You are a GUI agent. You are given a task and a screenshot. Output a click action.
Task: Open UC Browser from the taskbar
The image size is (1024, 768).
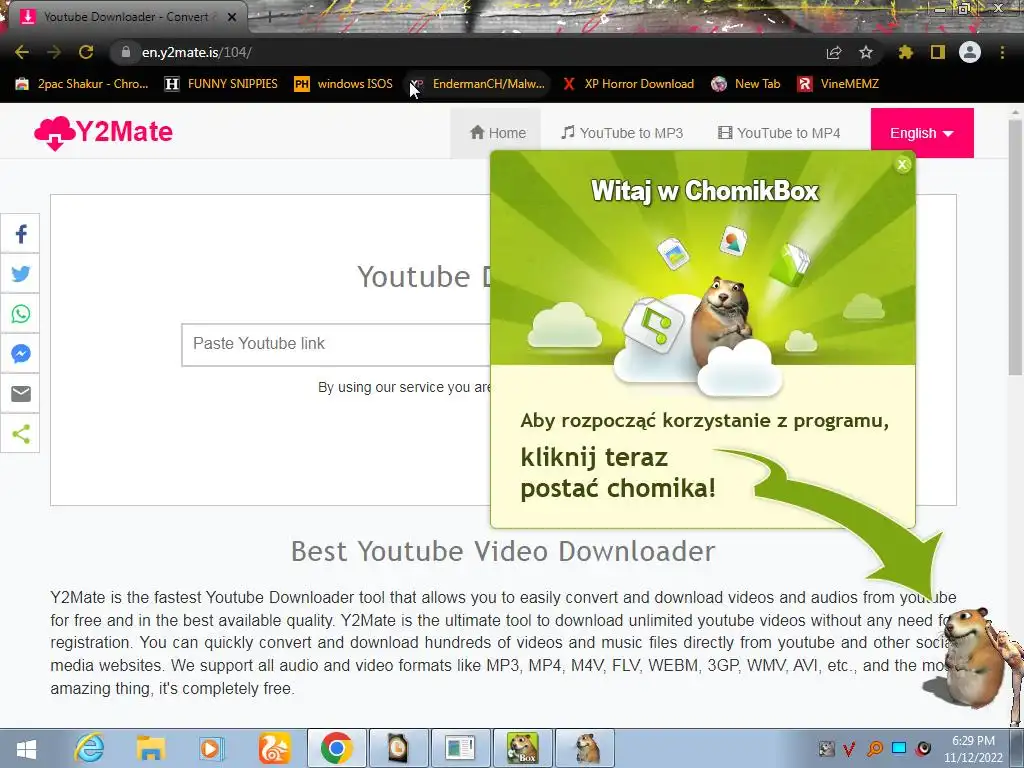[274, 748]
